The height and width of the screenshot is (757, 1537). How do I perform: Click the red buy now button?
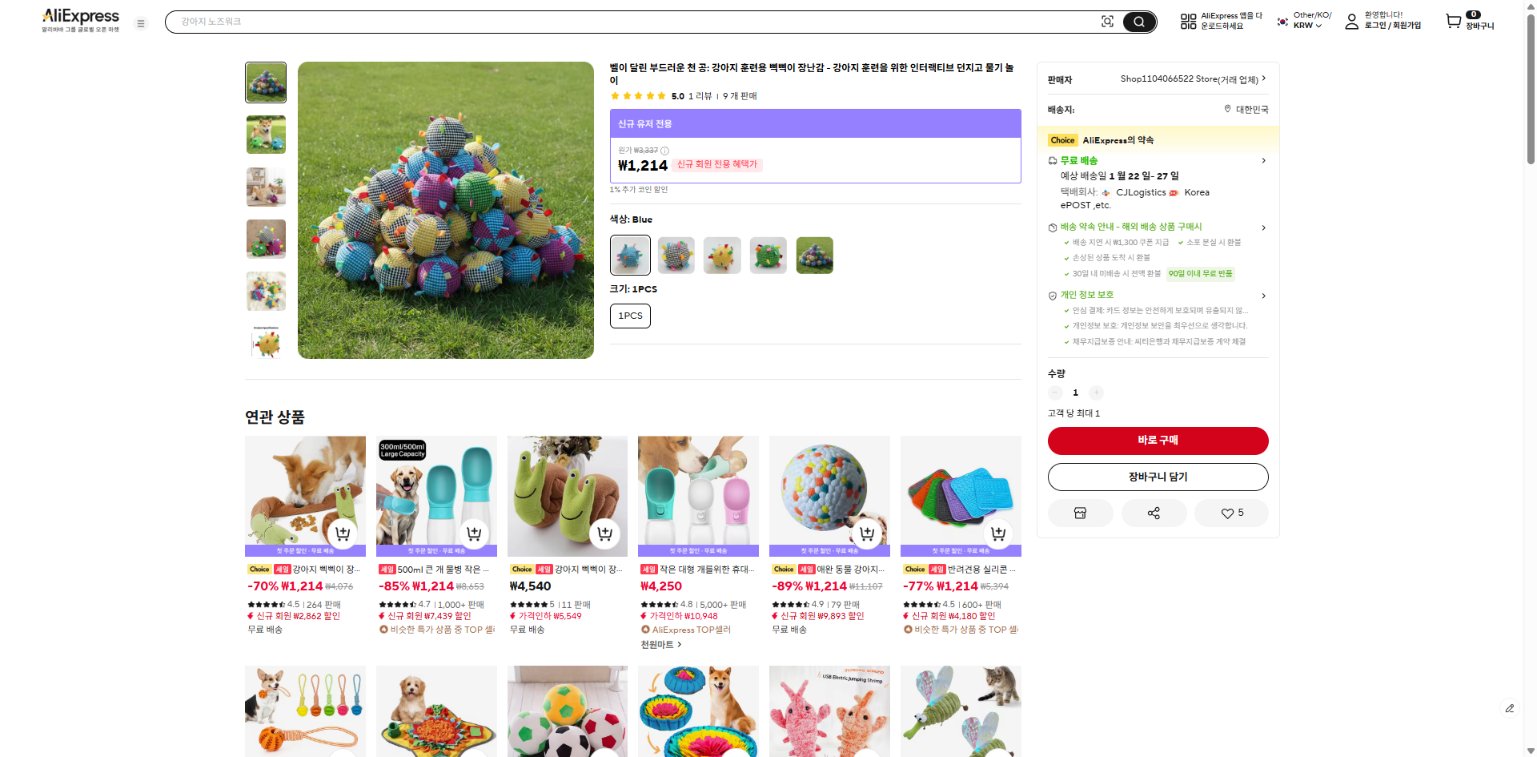(1158, 441)
